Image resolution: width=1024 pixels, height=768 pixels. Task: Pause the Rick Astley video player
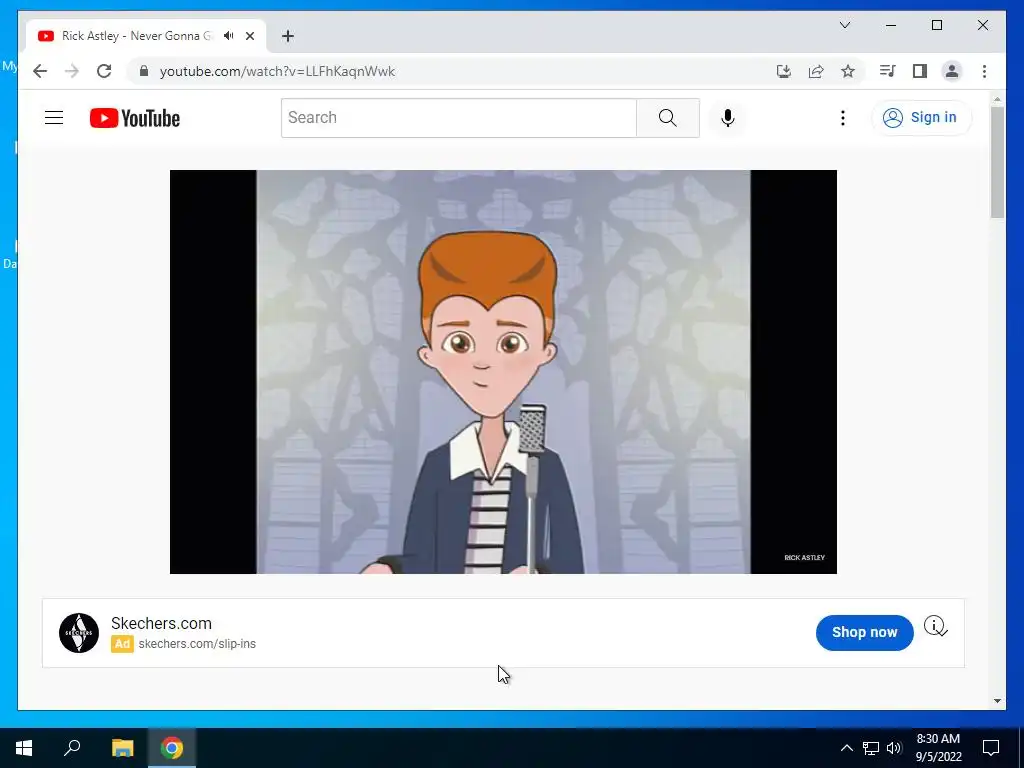tap(503, 372)
